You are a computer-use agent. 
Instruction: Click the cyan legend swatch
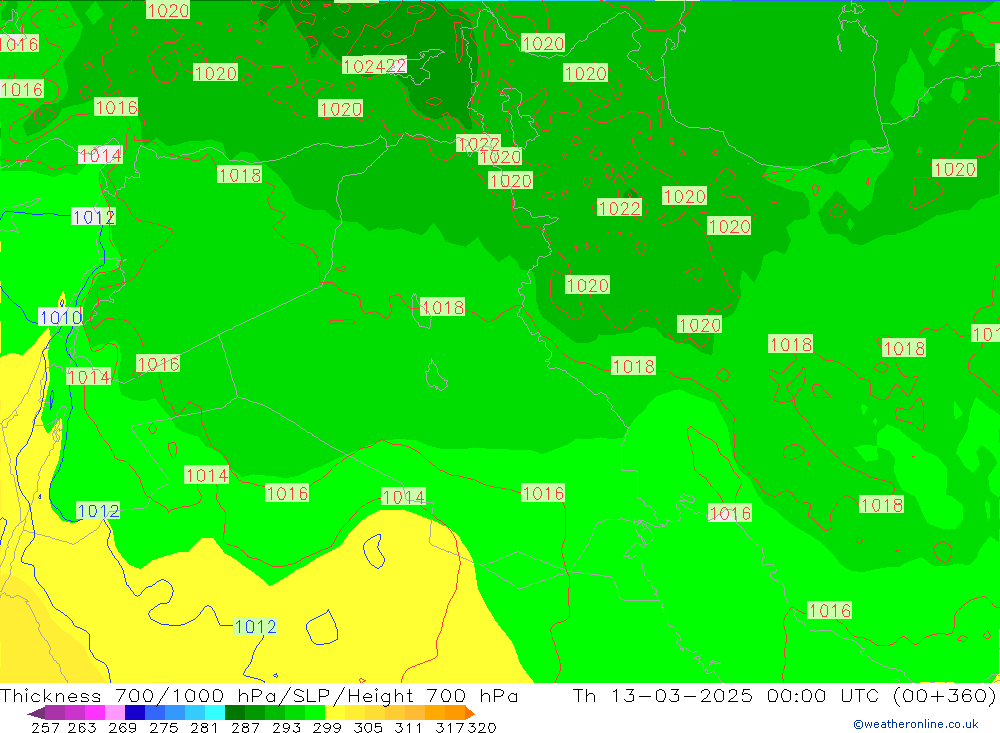click(215, 713)
